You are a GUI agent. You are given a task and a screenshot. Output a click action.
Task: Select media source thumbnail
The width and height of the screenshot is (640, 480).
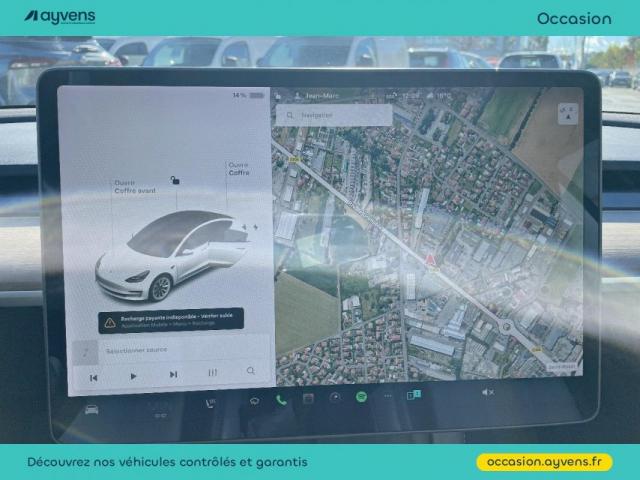[x=85, y=353]
